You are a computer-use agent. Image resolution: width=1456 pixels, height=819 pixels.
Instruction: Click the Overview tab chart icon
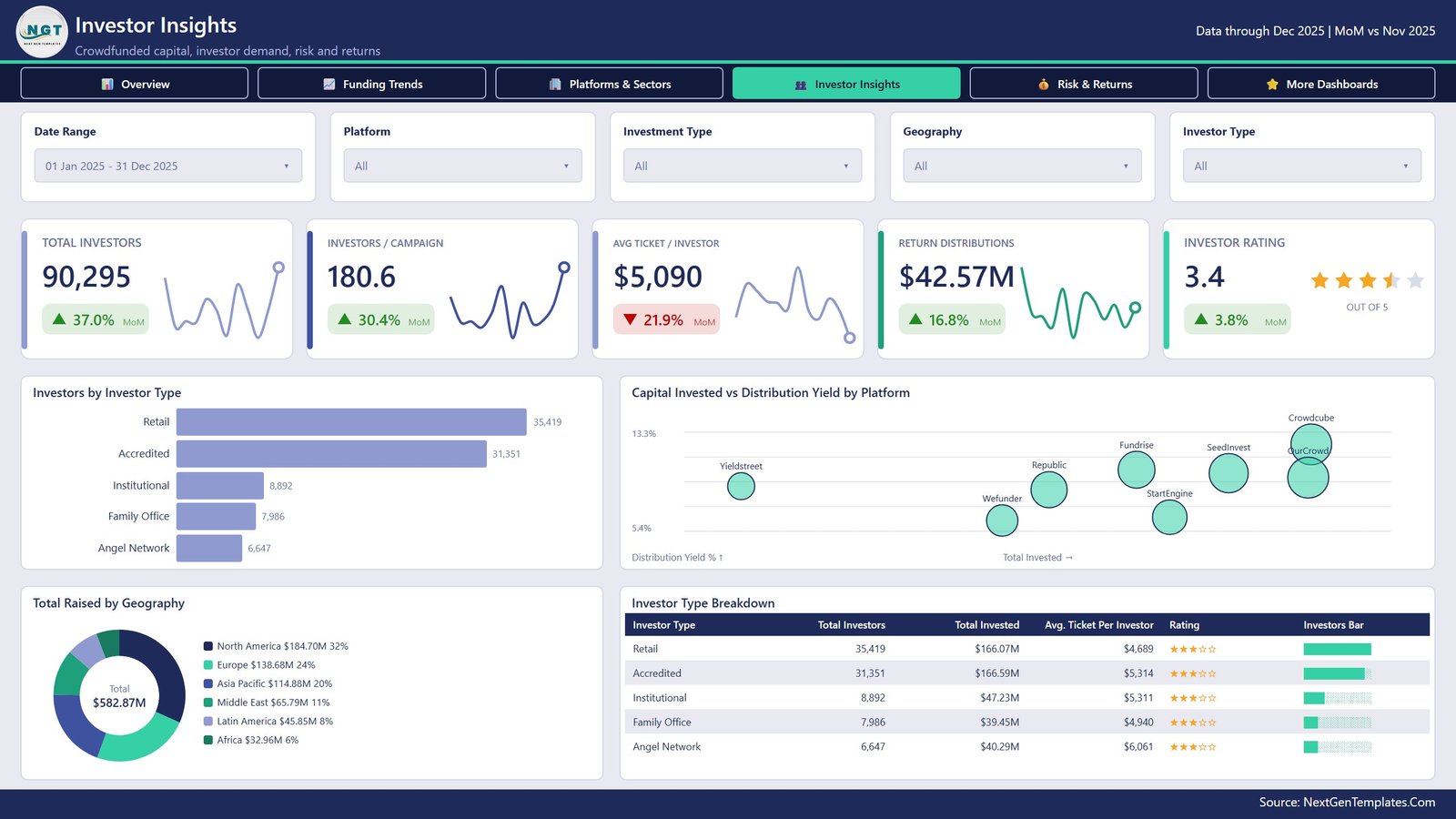(x=107, y=85)
